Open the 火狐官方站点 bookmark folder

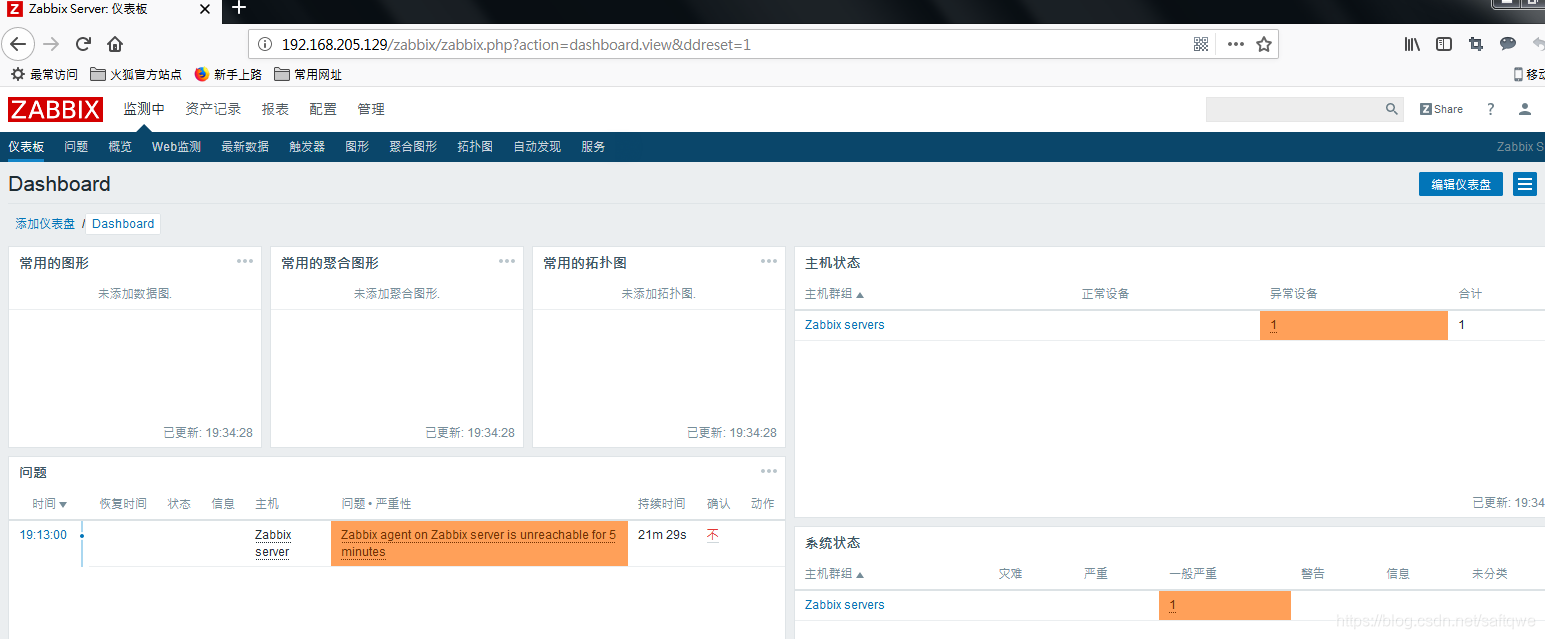(136, 74)
